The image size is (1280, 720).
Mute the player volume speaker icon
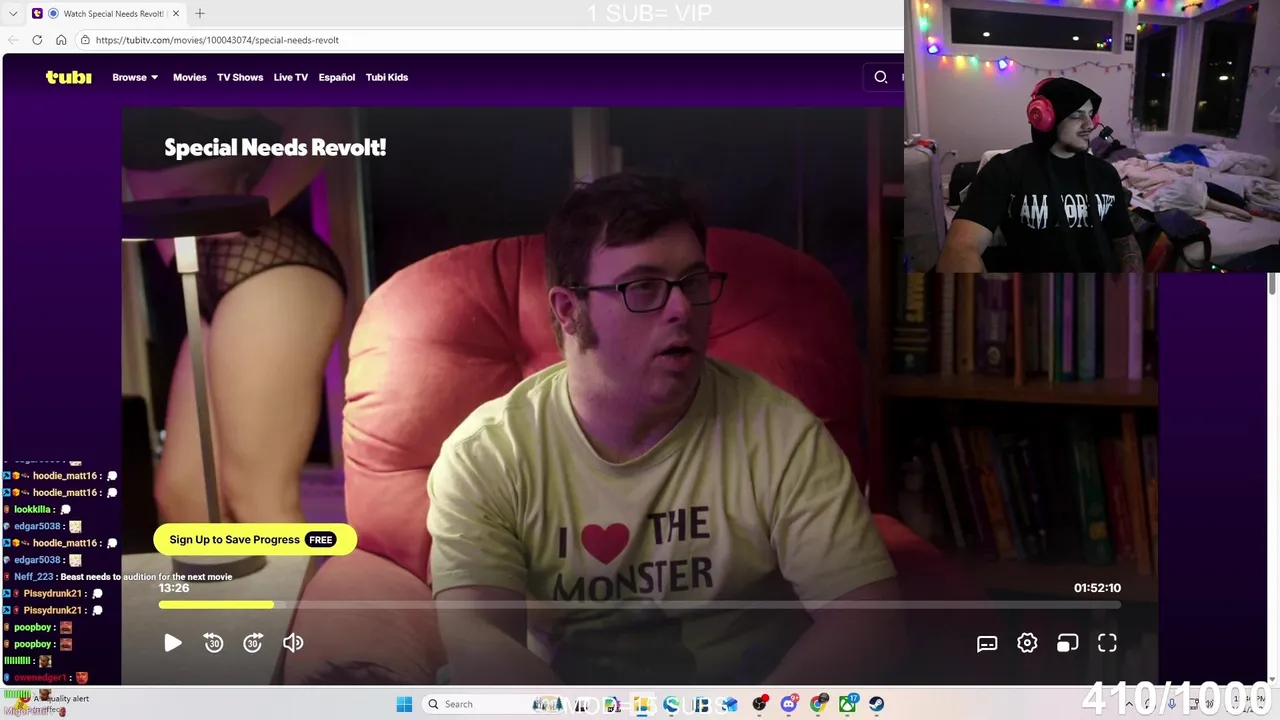coord(293,643)
